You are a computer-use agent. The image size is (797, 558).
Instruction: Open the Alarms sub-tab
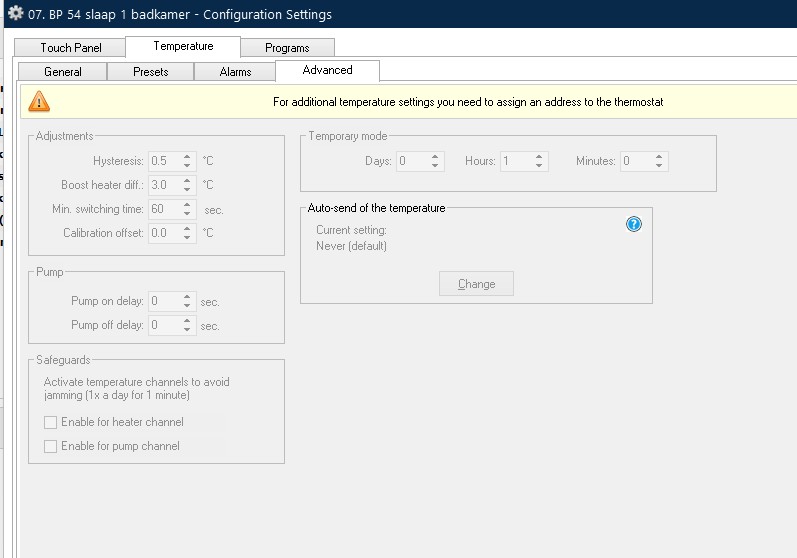coord(236,72)
